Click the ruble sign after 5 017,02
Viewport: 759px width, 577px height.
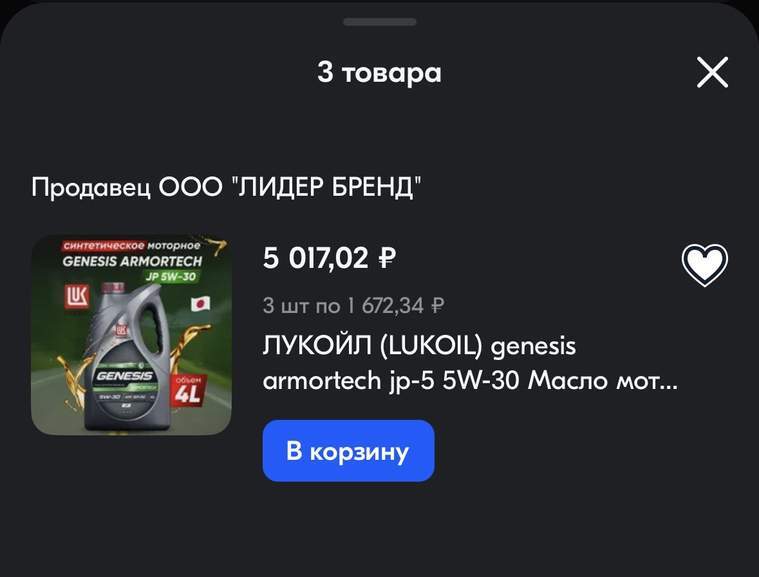pyautogui.click(x=387, y=258)
